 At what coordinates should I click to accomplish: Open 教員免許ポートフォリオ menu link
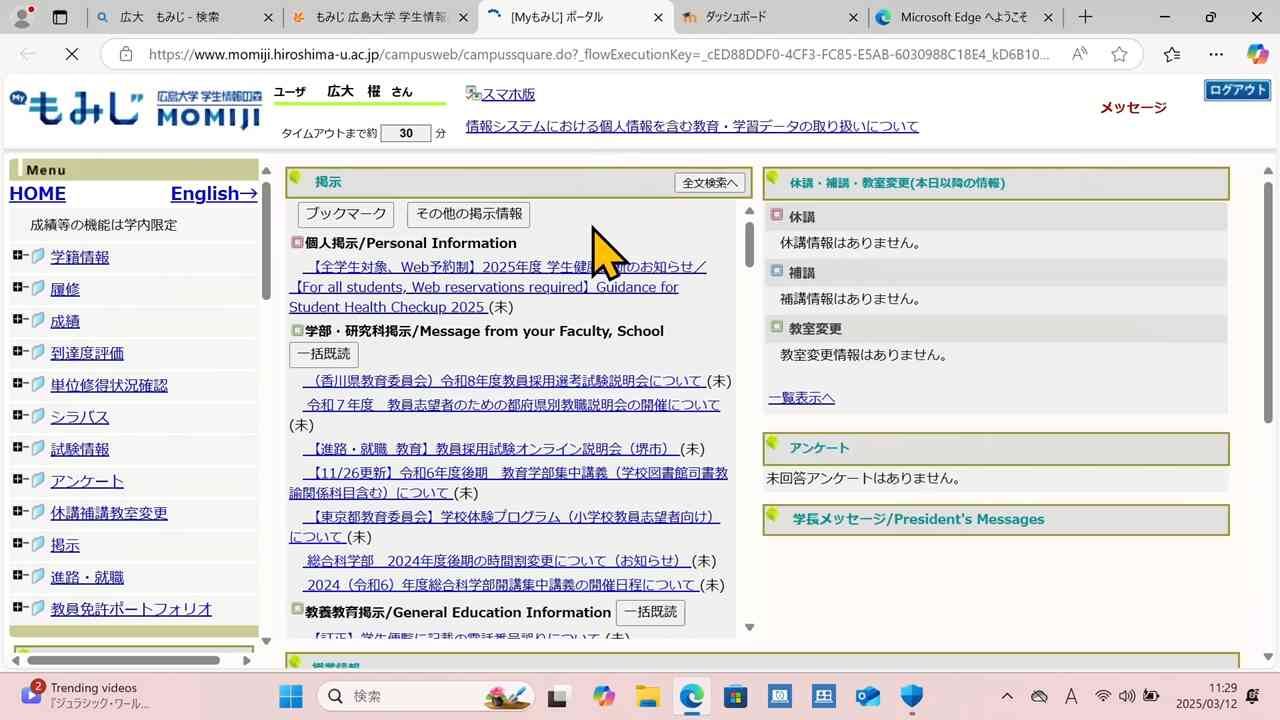point(131,609)
